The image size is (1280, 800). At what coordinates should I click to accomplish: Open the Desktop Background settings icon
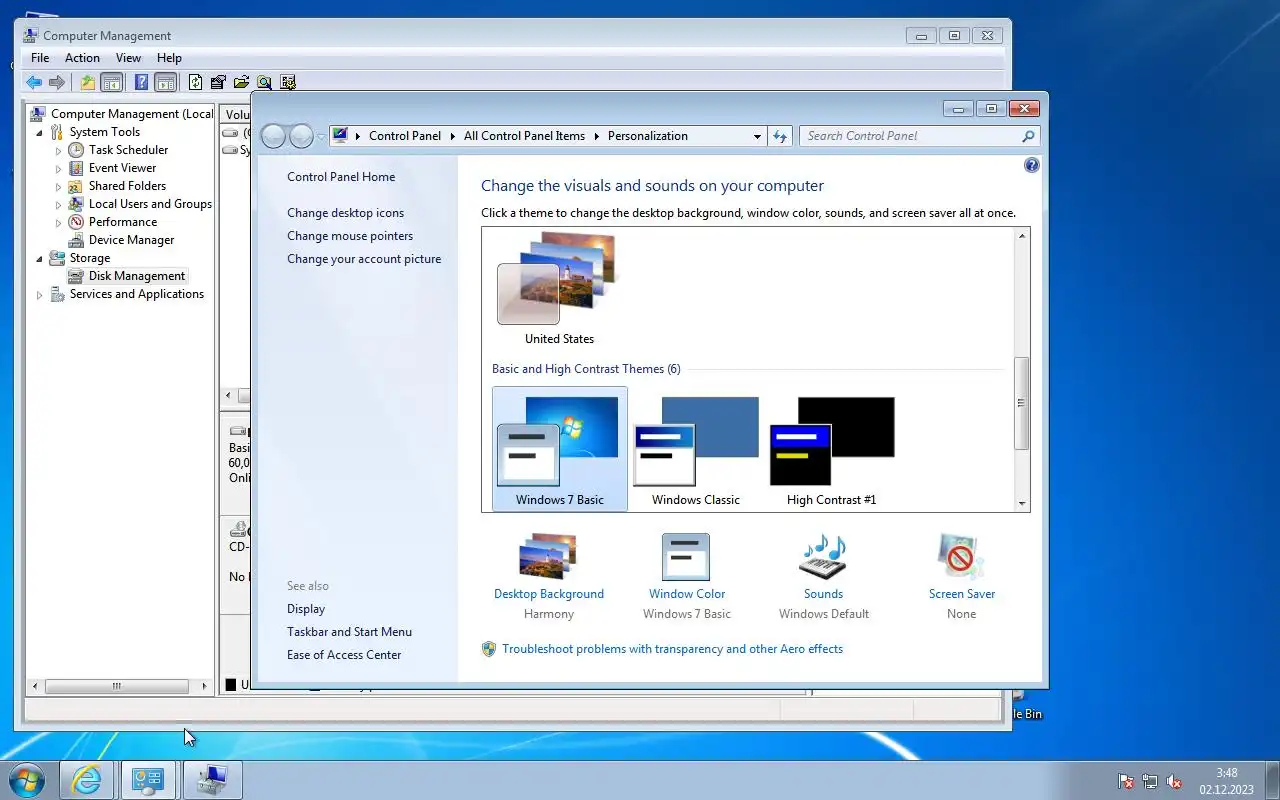(548, 556)
